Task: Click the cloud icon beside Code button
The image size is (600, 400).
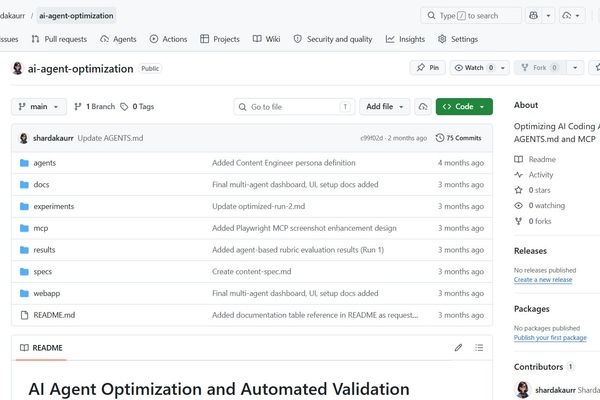Action: click(423, 107)
